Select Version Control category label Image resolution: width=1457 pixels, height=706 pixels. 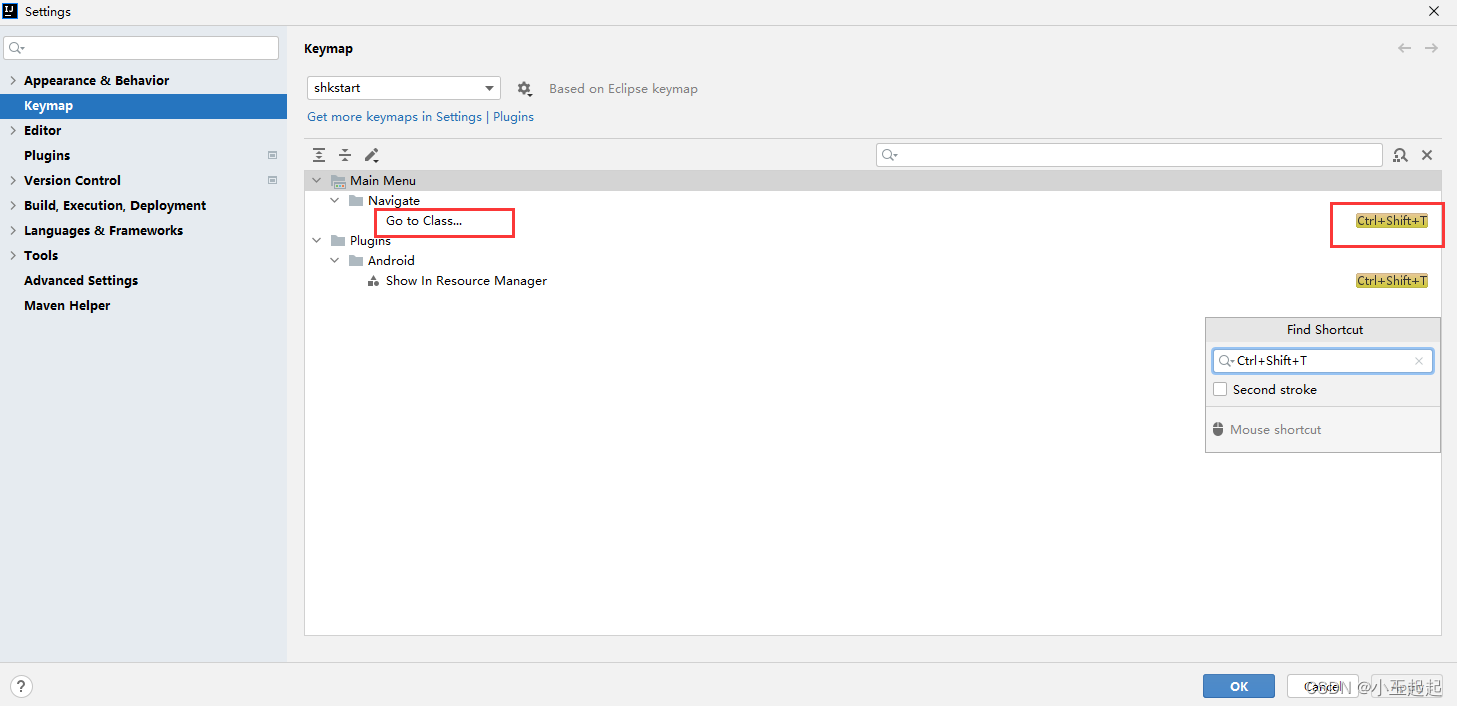pyautogui.click(x=72, y=180)
